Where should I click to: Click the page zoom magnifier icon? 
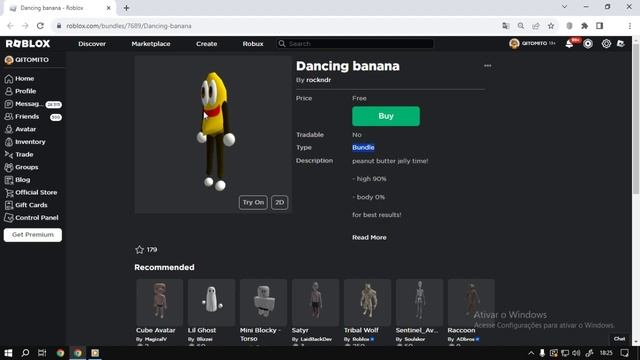point(521,26)
